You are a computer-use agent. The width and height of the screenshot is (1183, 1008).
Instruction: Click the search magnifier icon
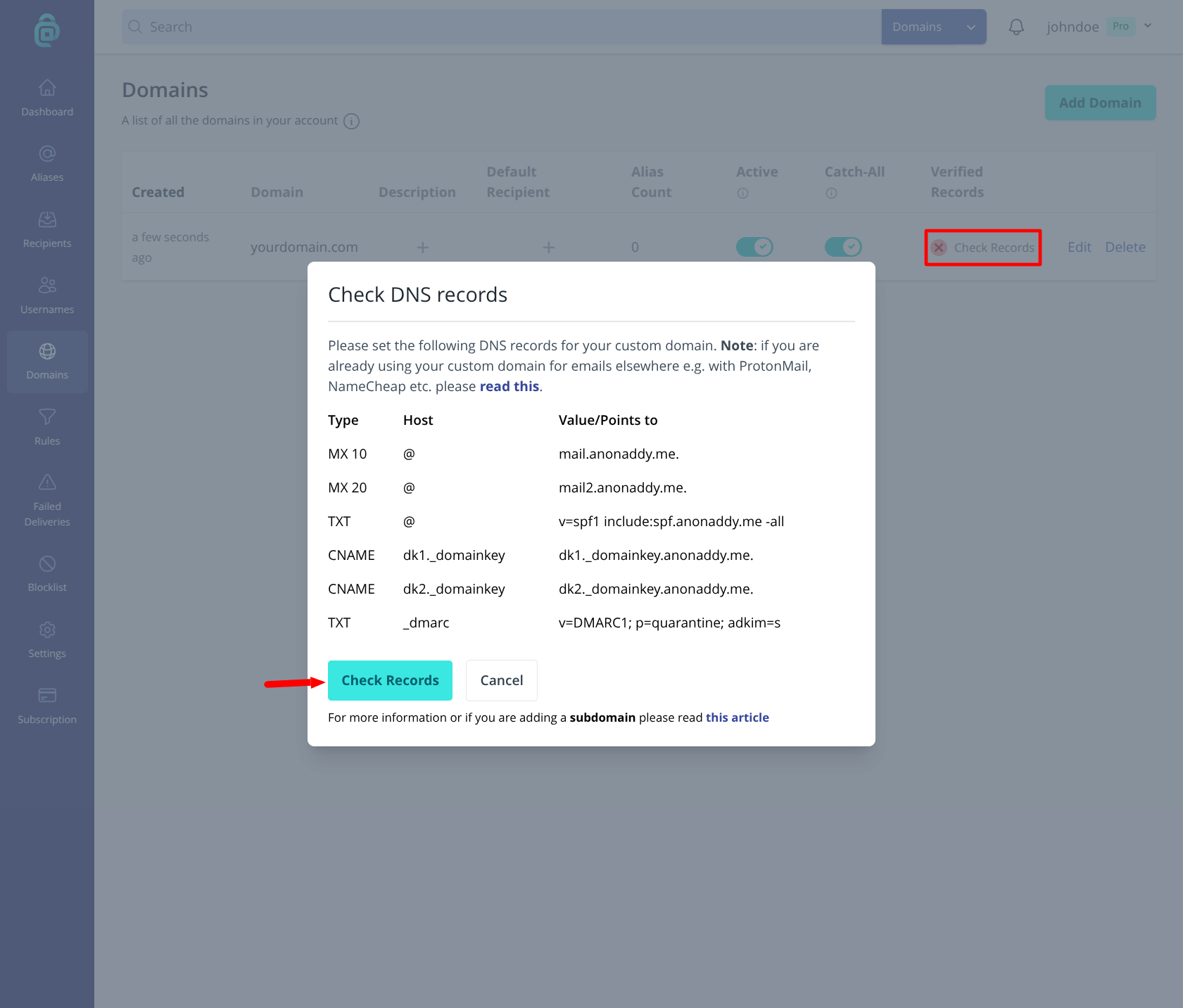pyautogui.click(x=135, y=27)
